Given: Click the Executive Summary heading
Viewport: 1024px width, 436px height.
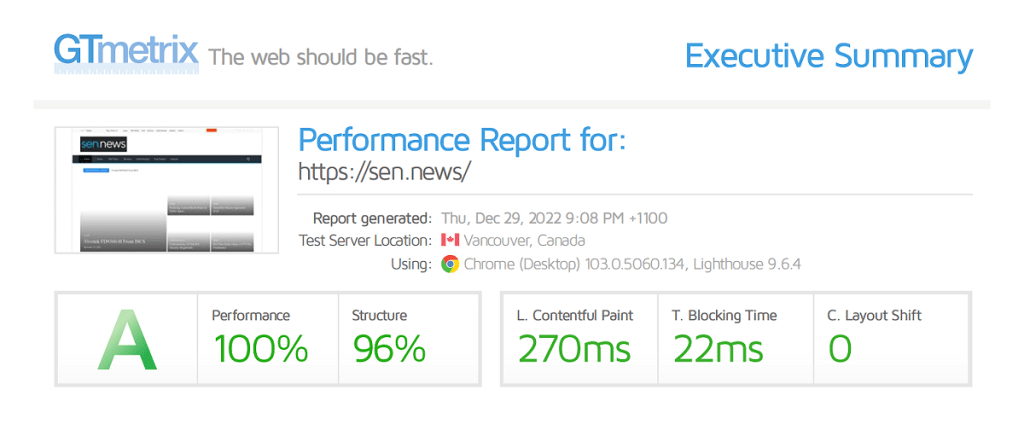Looking at the screenshot, I should (x=828, y=56).
